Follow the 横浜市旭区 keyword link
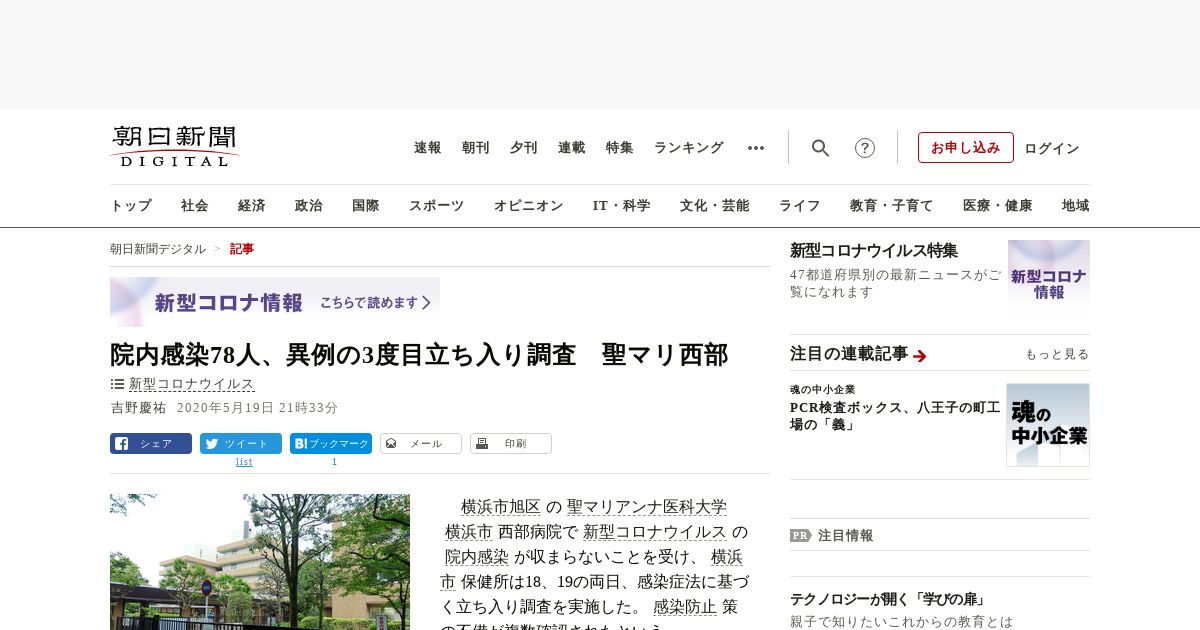The image size is (1200, 630). coord(501,507)
